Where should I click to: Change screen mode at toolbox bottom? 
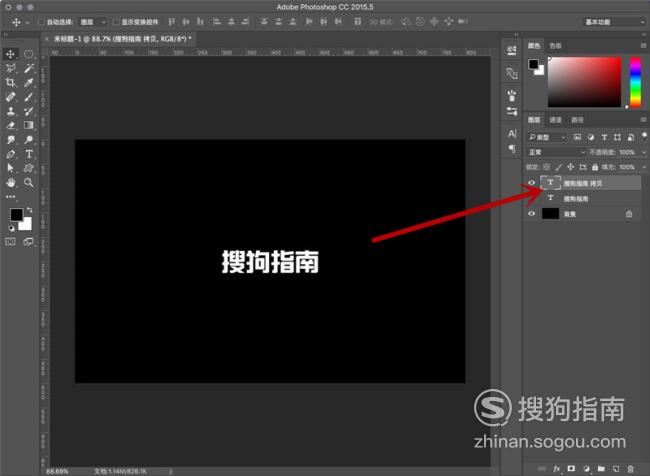point(29,241)
